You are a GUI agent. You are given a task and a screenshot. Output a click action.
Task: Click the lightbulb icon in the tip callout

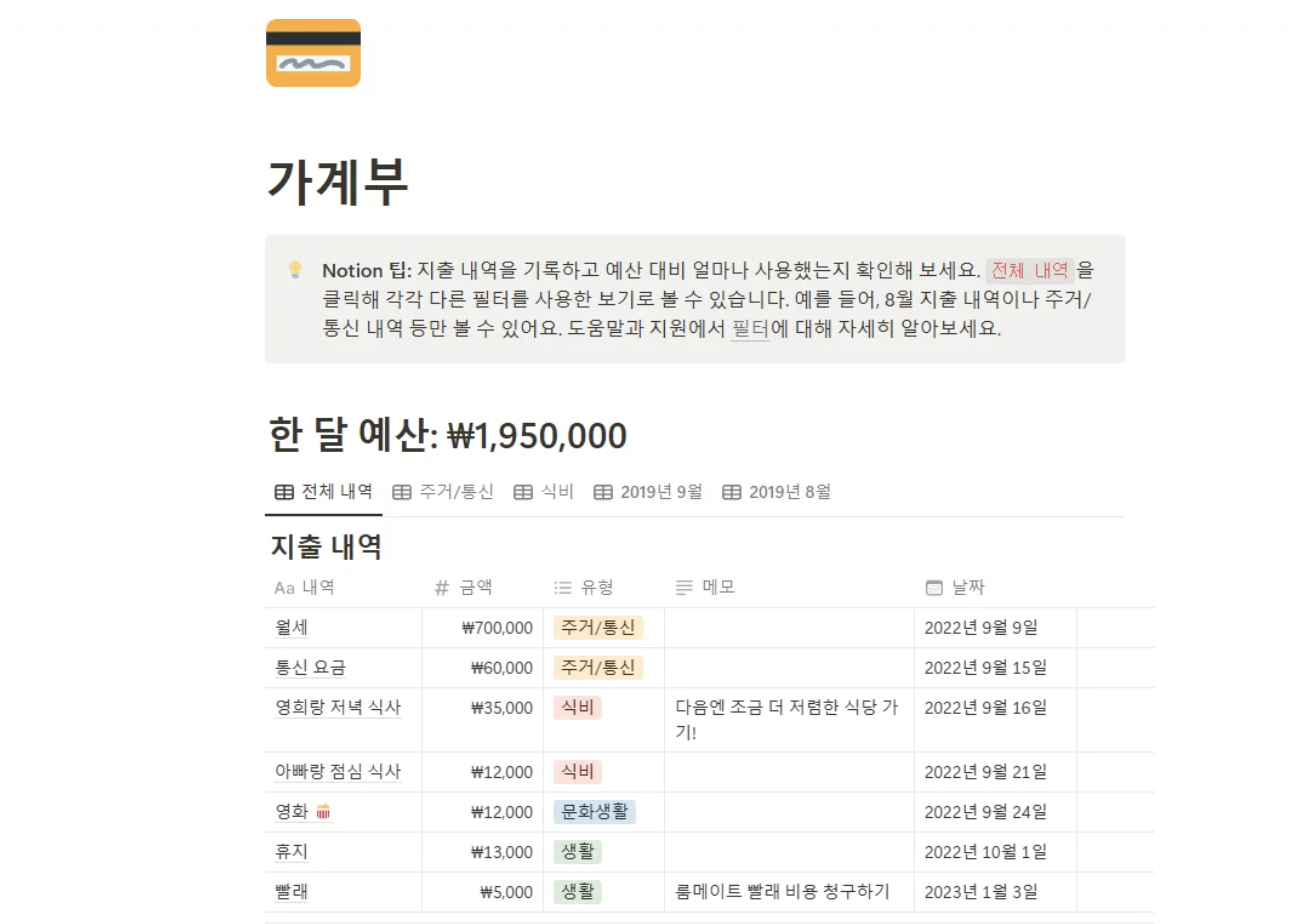(293, 270)
